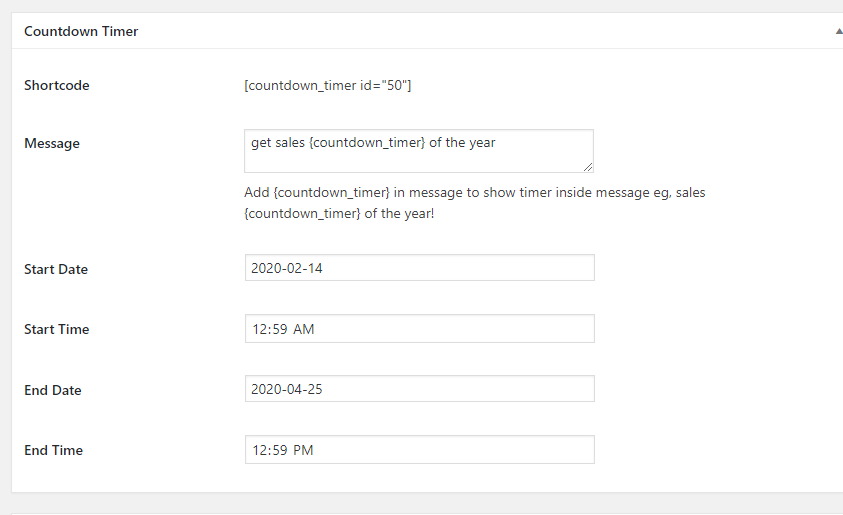The image size is (843, 515).
Task: Collapse the Countdown Timer panel arrow
Action: [838, 32]
